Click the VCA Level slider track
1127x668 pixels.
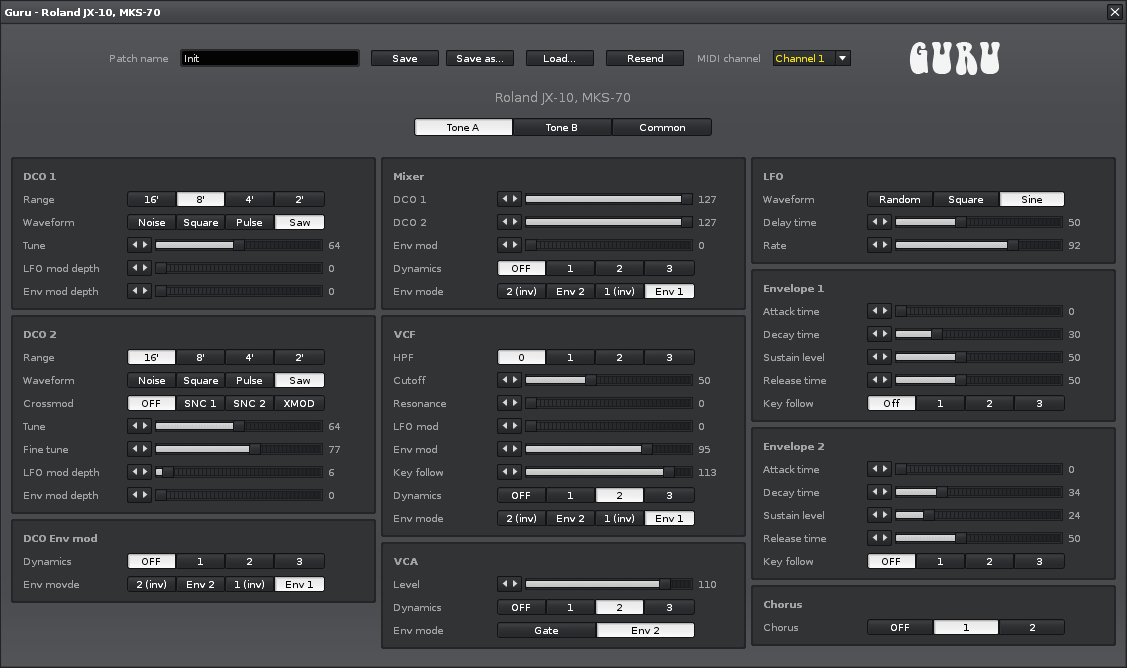(609, 585)
